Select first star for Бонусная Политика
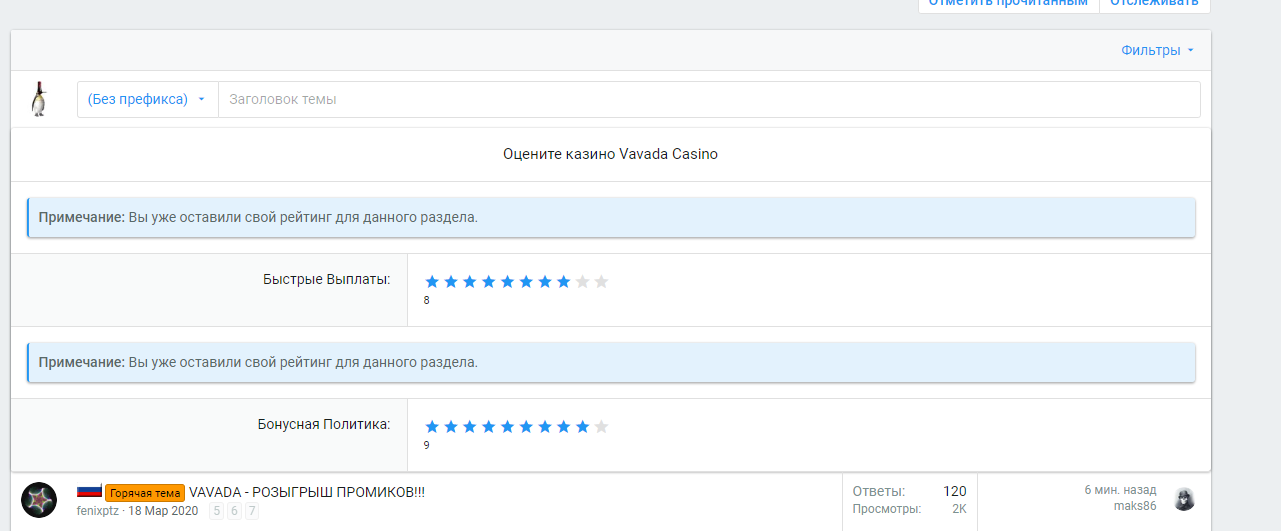Viewport: 1281px width, 531px height. tap(432, 427)
